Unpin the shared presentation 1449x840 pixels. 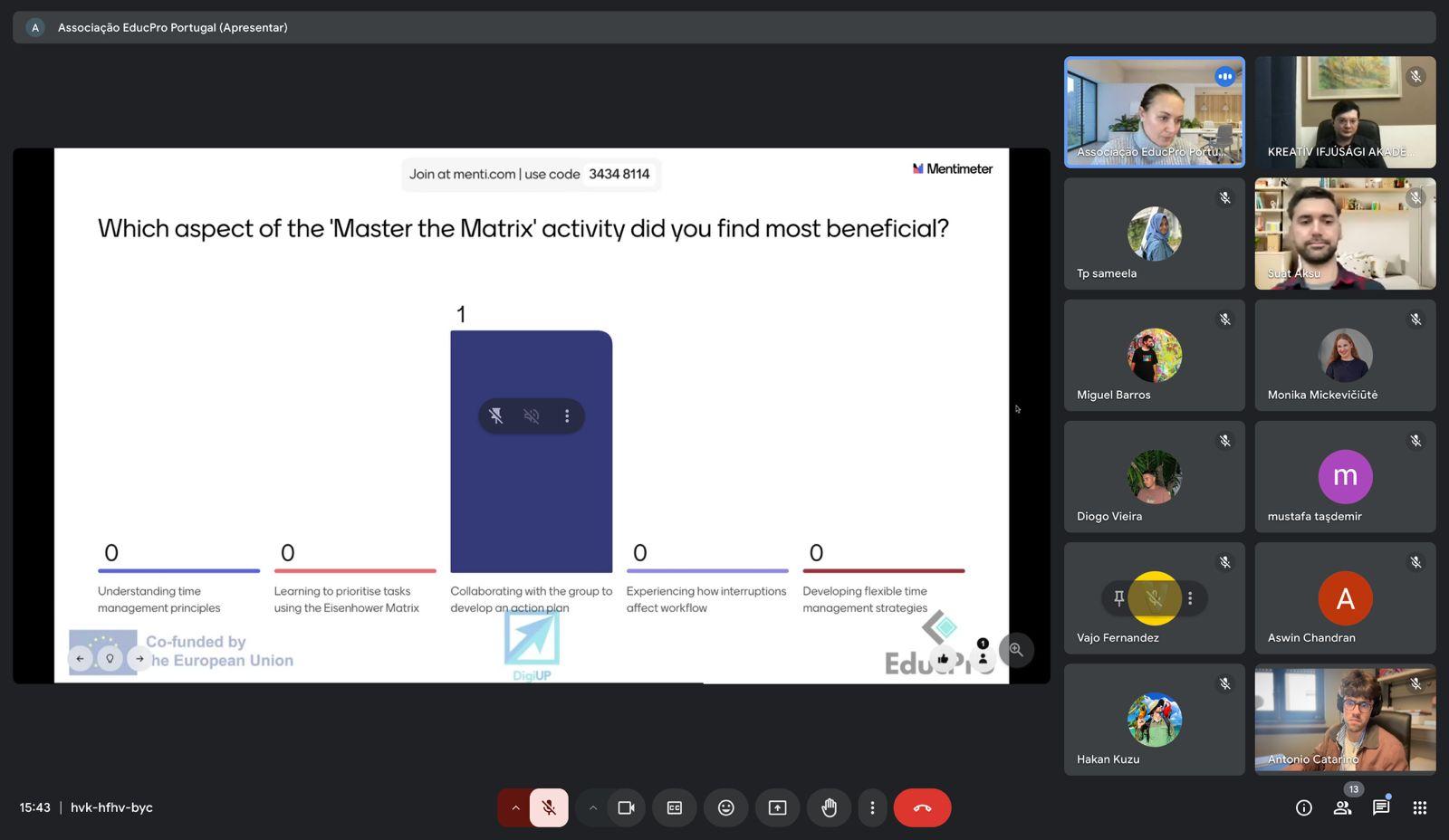click(x=496, y=416)
